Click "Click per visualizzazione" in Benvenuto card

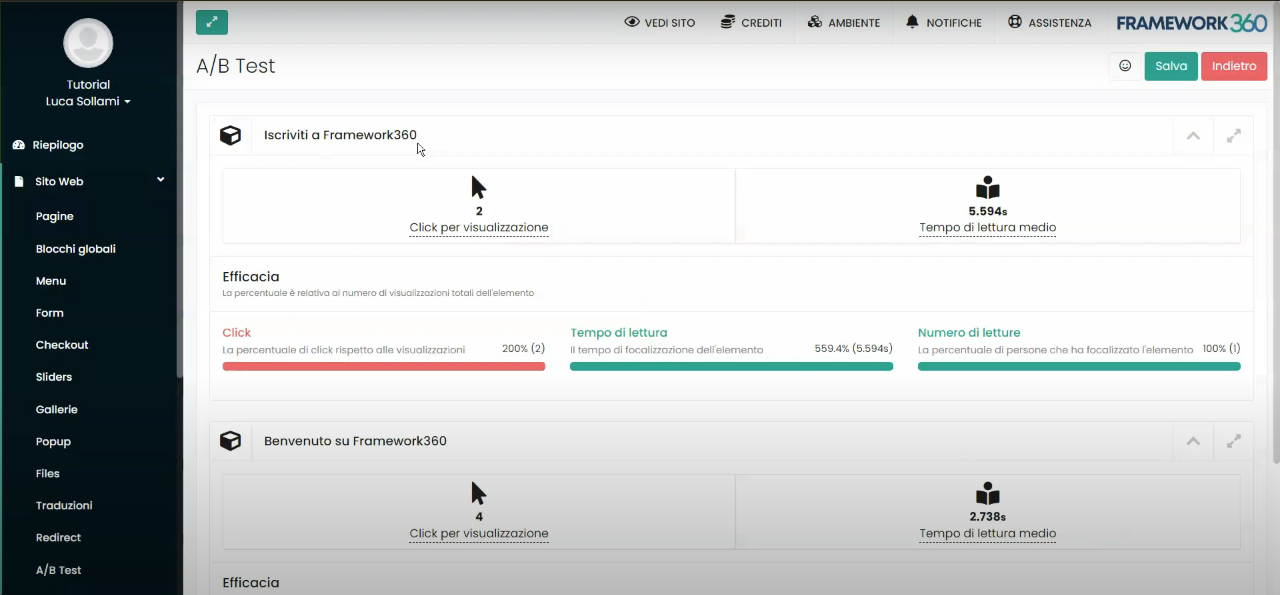[479, 534]
